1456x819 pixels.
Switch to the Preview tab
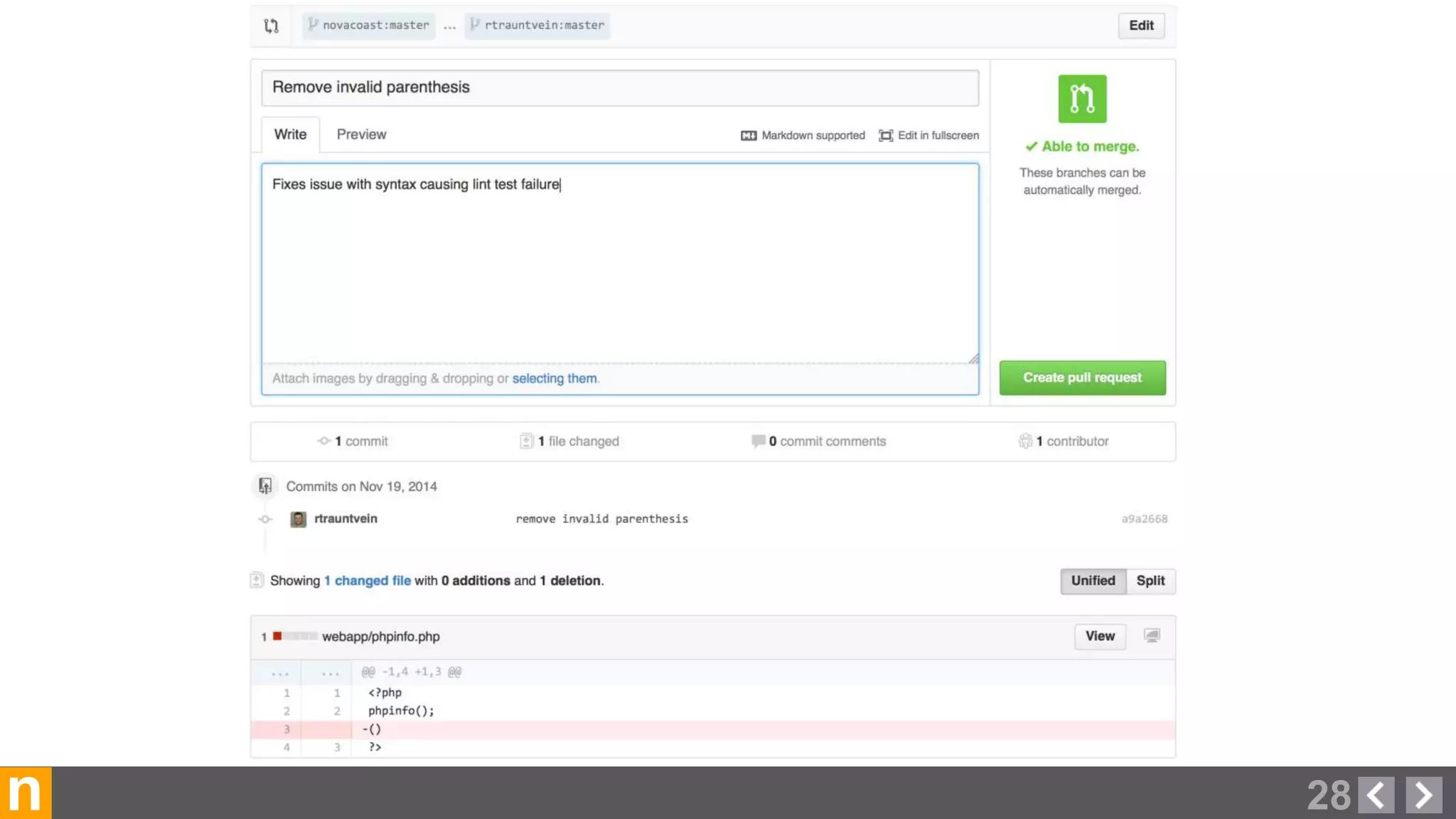361,134
